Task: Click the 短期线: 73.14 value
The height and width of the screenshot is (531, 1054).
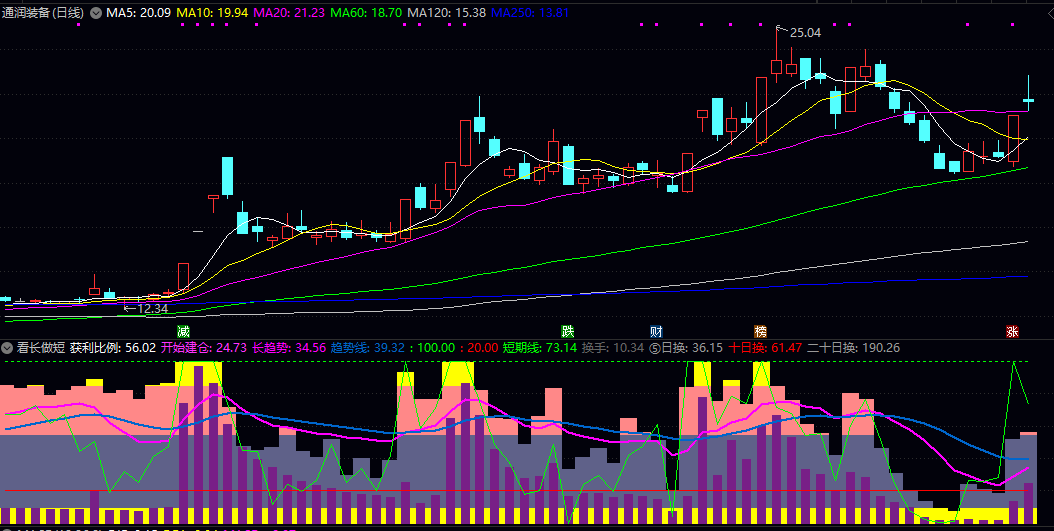Action: [x=540, y=348]
